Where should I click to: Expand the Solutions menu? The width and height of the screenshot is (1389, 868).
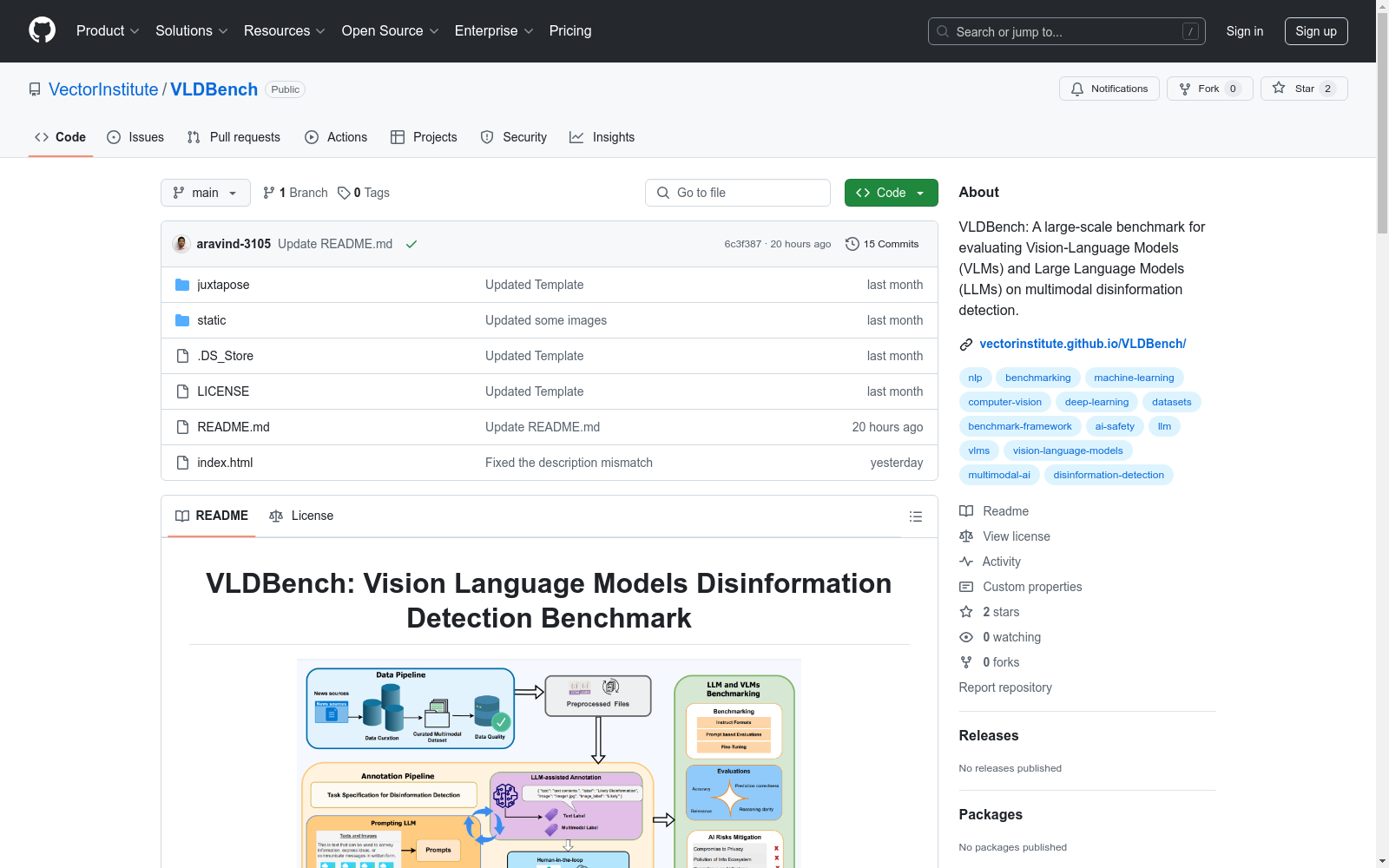click(192, 31)
